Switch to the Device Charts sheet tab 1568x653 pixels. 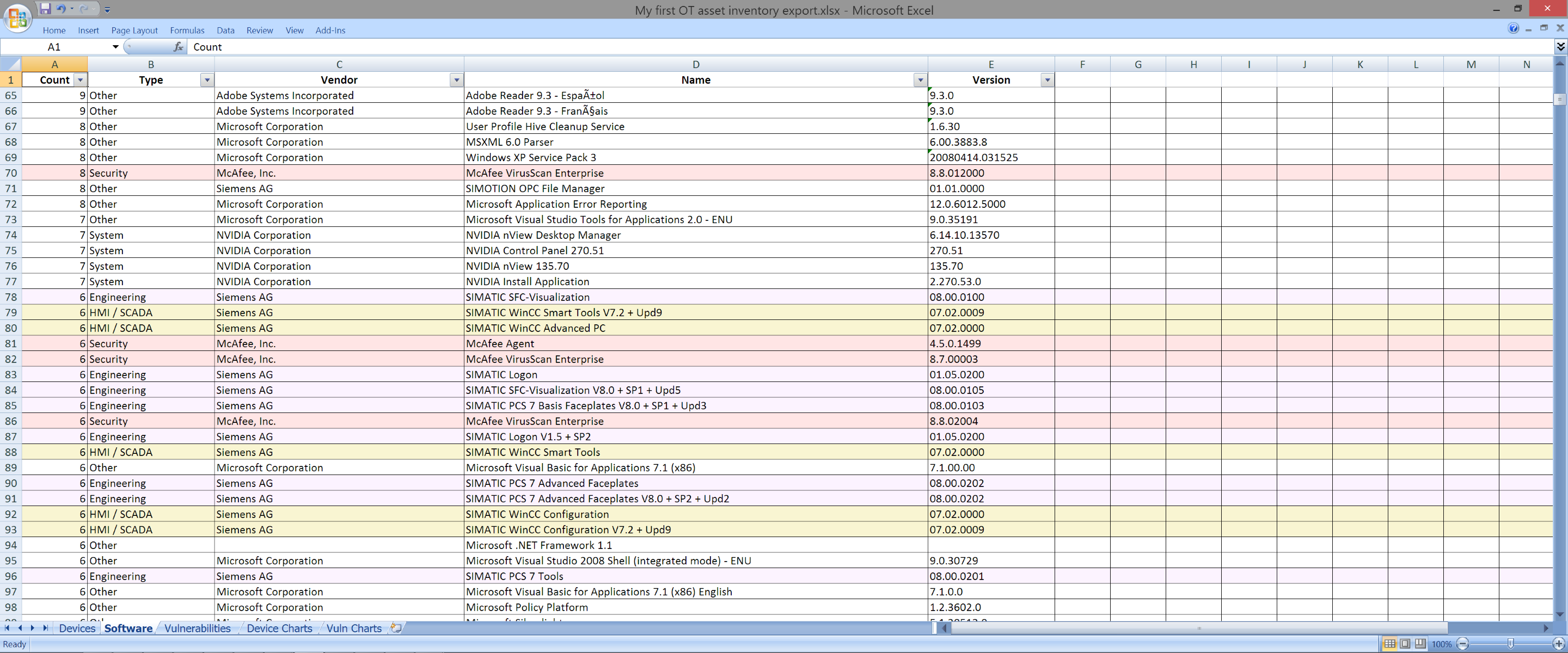(279, 628)
